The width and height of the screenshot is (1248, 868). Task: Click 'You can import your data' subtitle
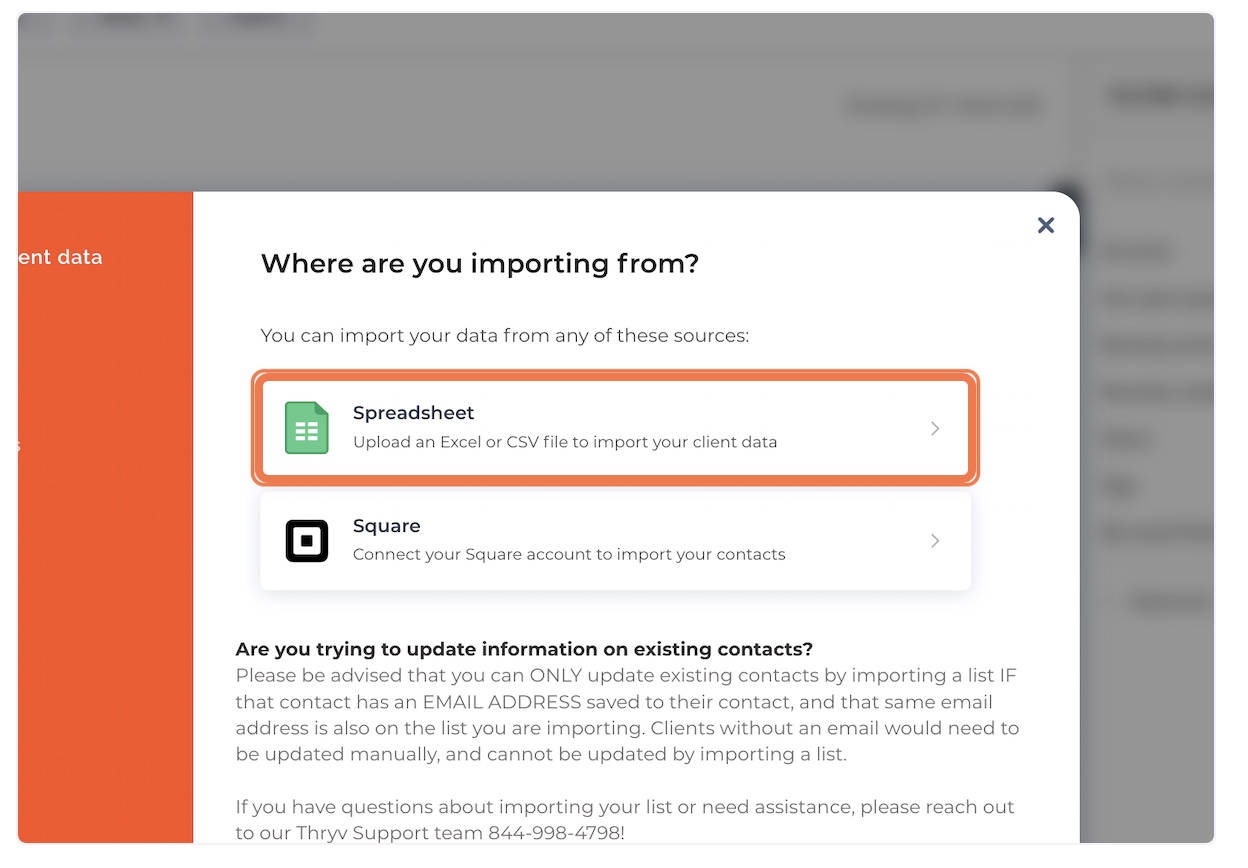click(505, 335)
